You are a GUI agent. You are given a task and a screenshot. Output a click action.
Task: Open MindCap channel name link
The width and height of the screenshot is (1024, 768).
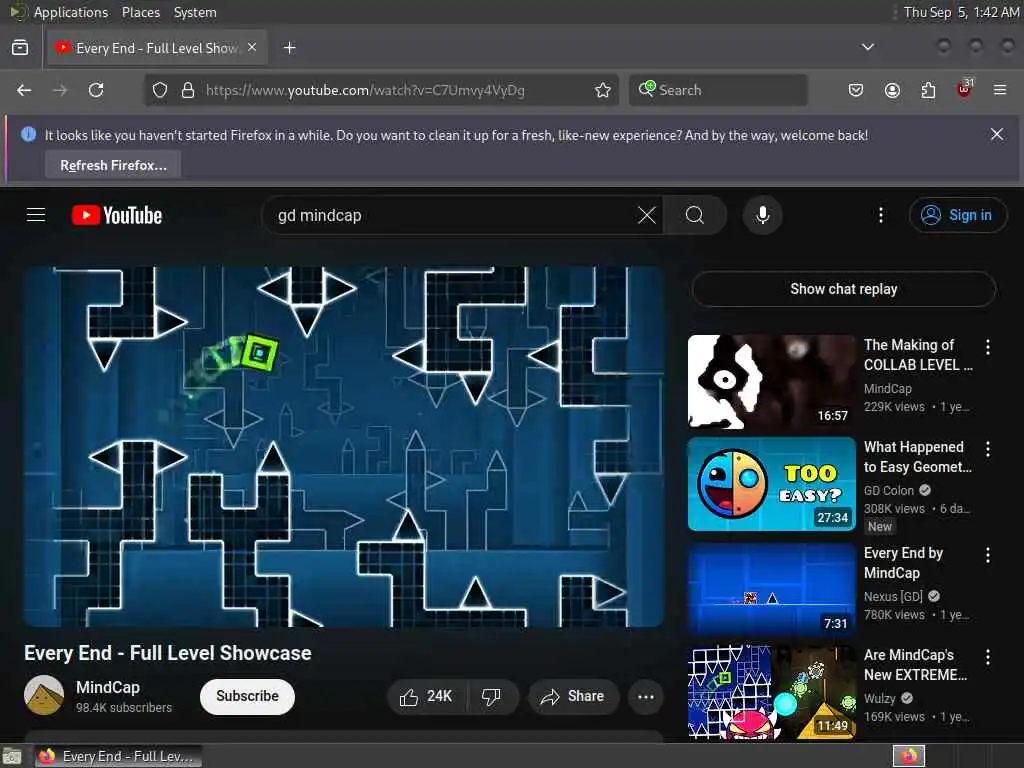tap(108, 687)
